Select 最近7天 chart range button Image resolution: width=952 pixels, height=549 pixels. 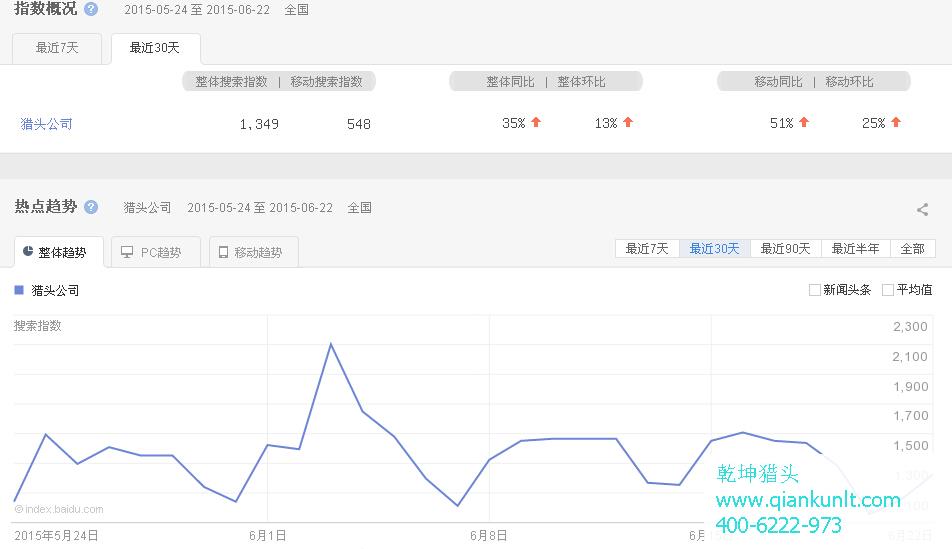(647, 249)
